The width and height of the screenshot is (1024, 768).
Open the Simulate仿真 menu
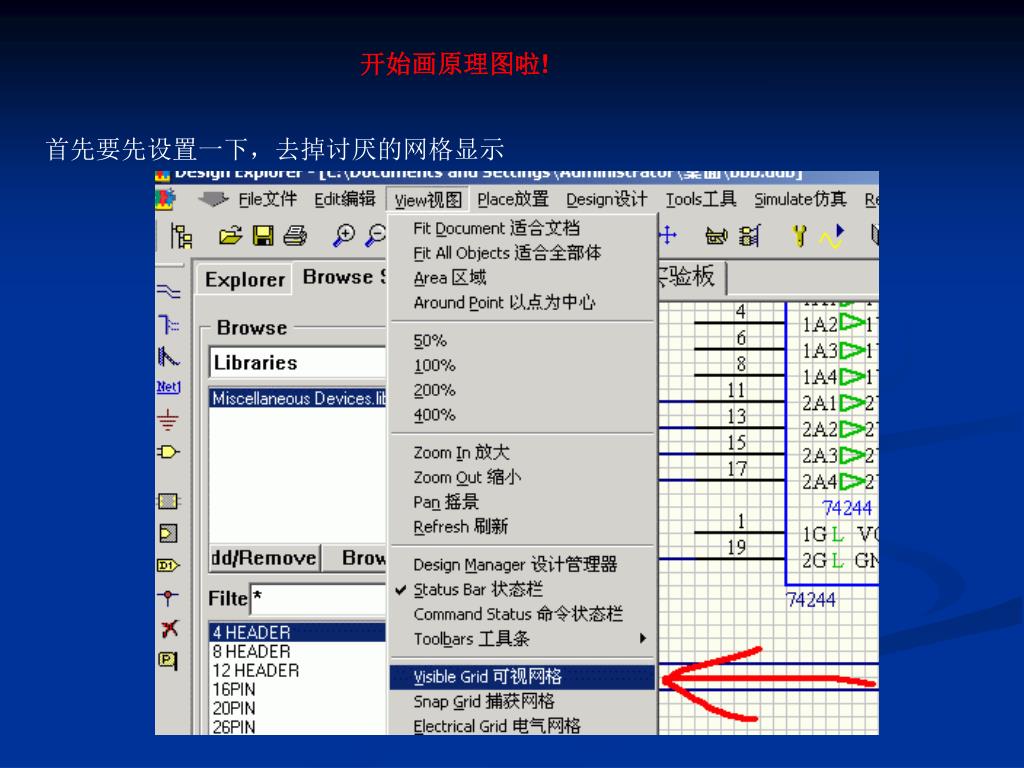tap(800, 199)
